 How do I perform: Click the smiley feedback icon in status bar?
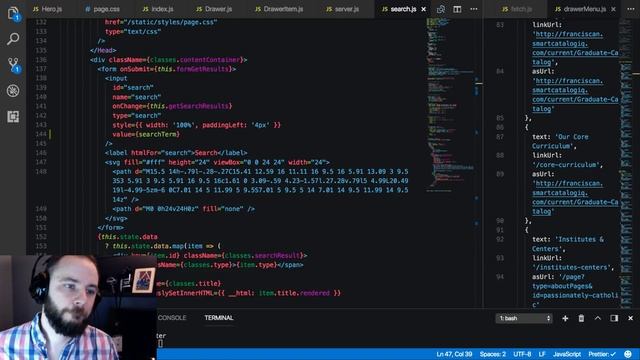tap(628, 354)
